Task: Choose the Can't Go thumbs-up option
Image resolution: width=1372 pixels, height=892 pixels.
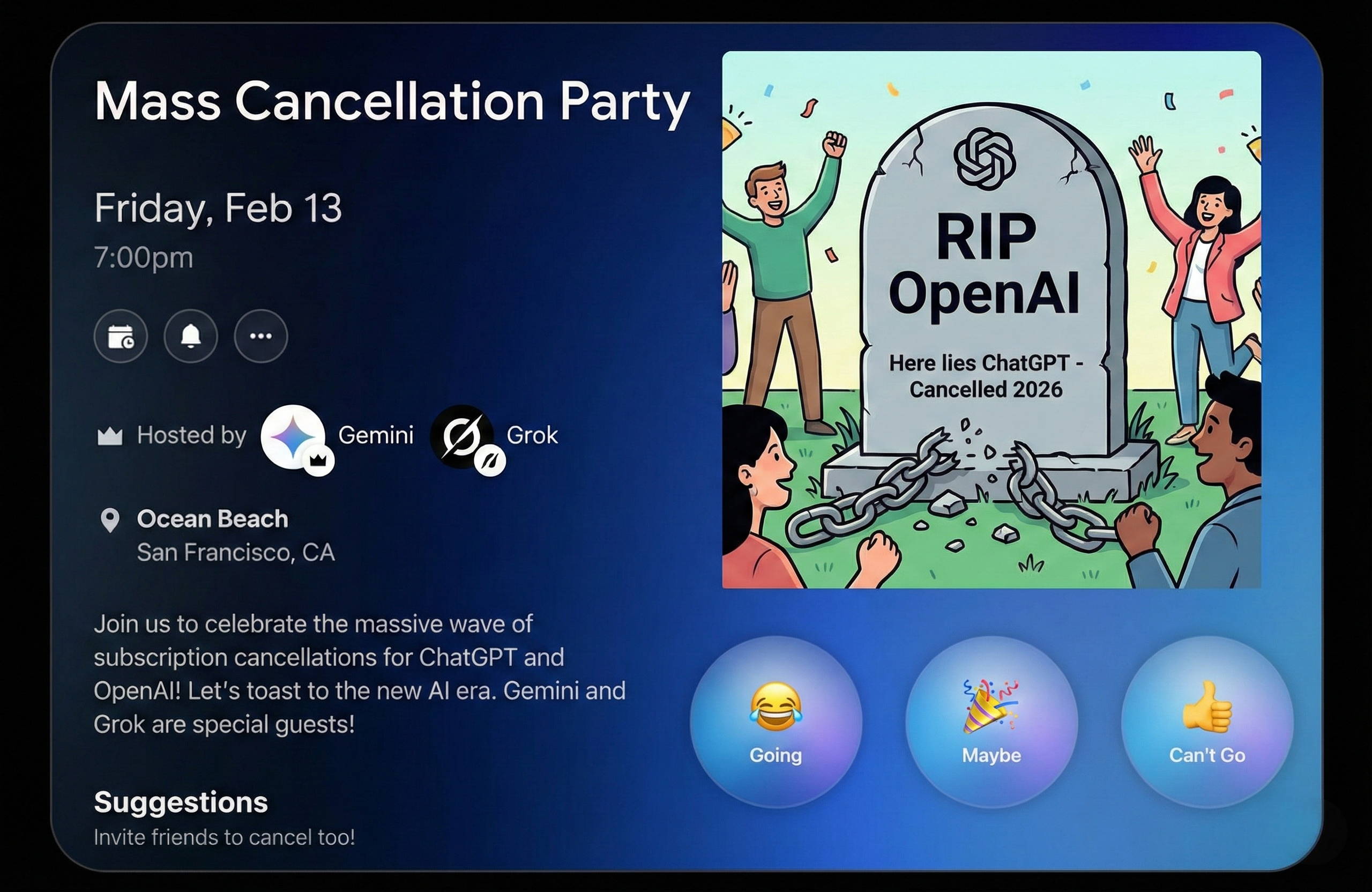Action: 1207,722
